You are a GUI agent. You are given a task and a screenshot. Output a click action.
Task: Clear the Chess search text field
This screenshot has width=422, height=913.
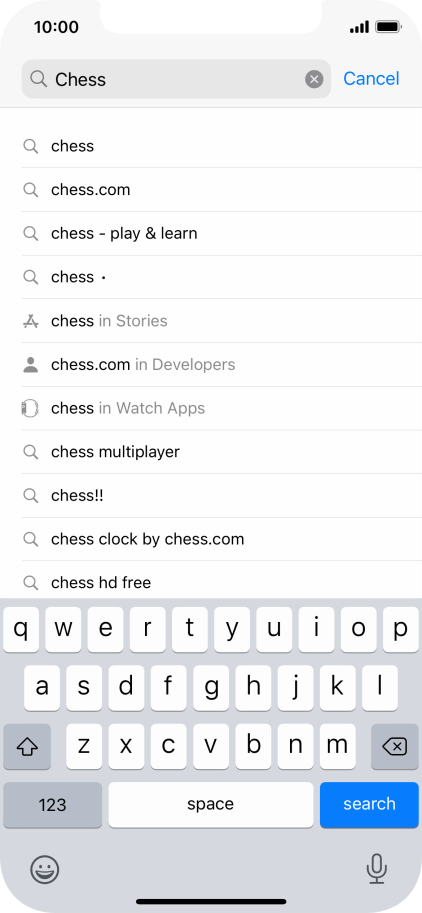314,79
